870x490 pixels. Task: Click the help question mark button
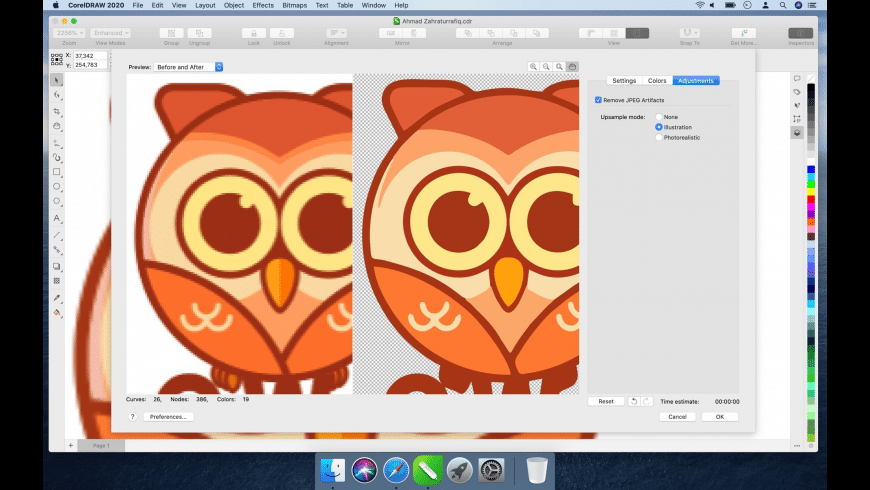[132, 416]
